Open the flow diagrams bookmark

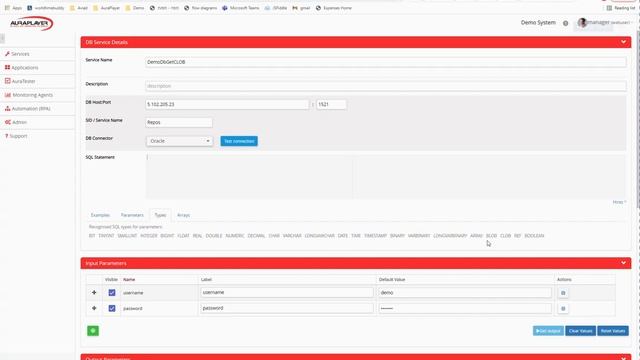coord(200,8)
